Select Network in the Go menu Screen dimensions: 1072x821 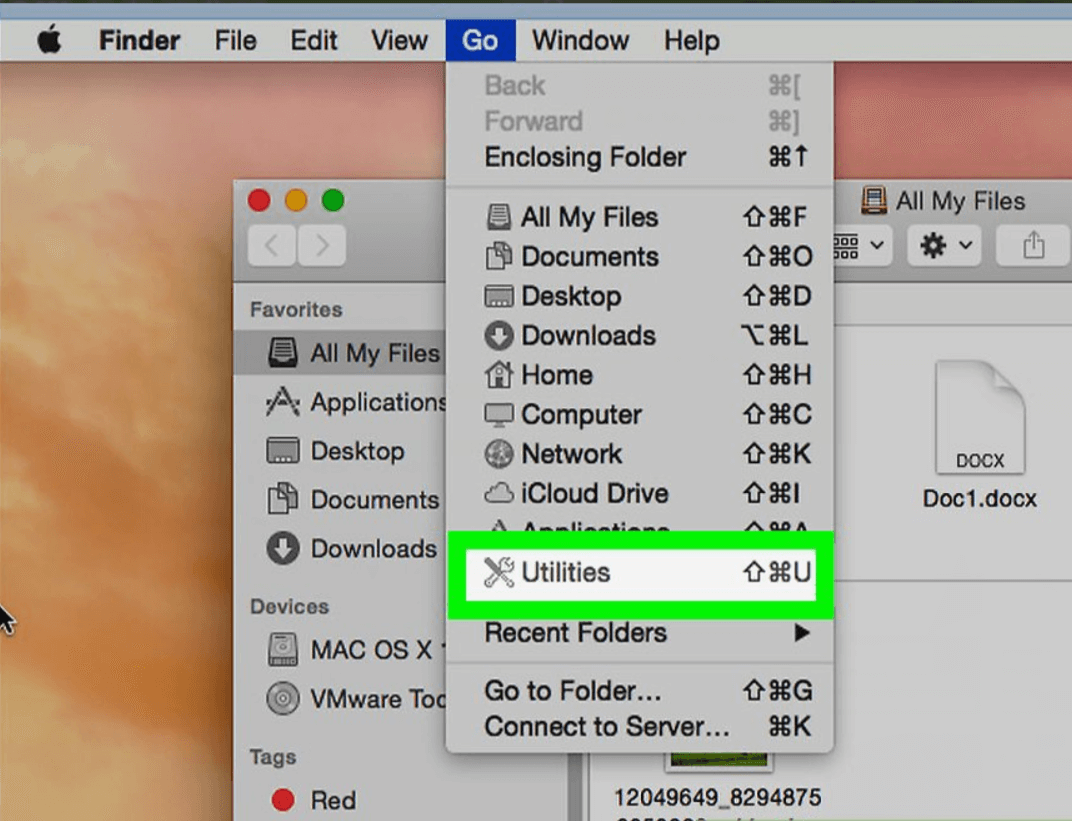click(572, 453)
